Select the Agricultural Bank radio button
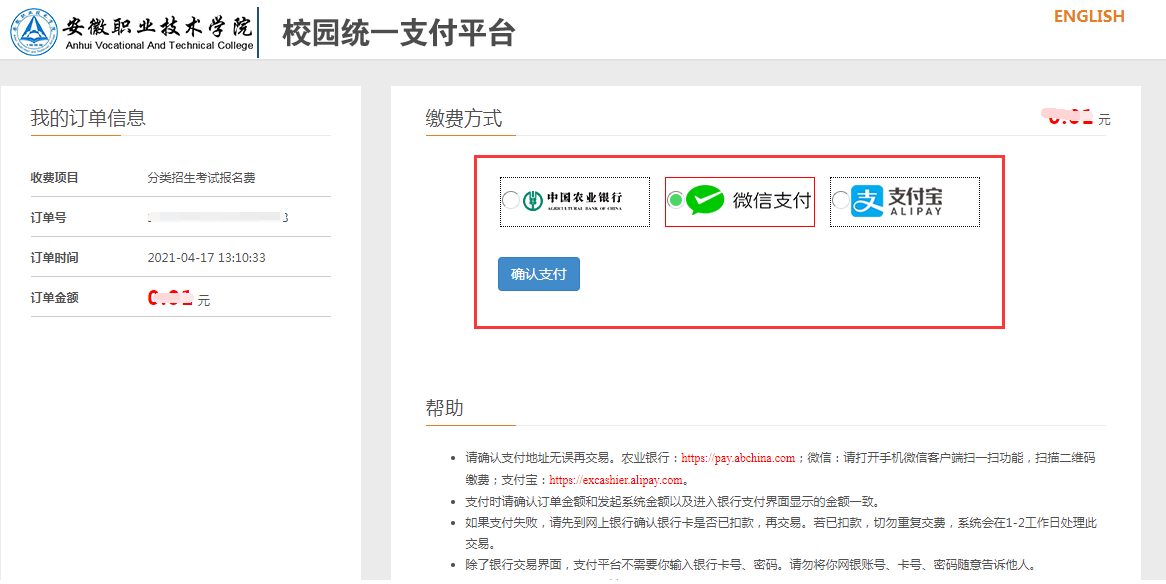1166x584 pixels. click(511, 201)
